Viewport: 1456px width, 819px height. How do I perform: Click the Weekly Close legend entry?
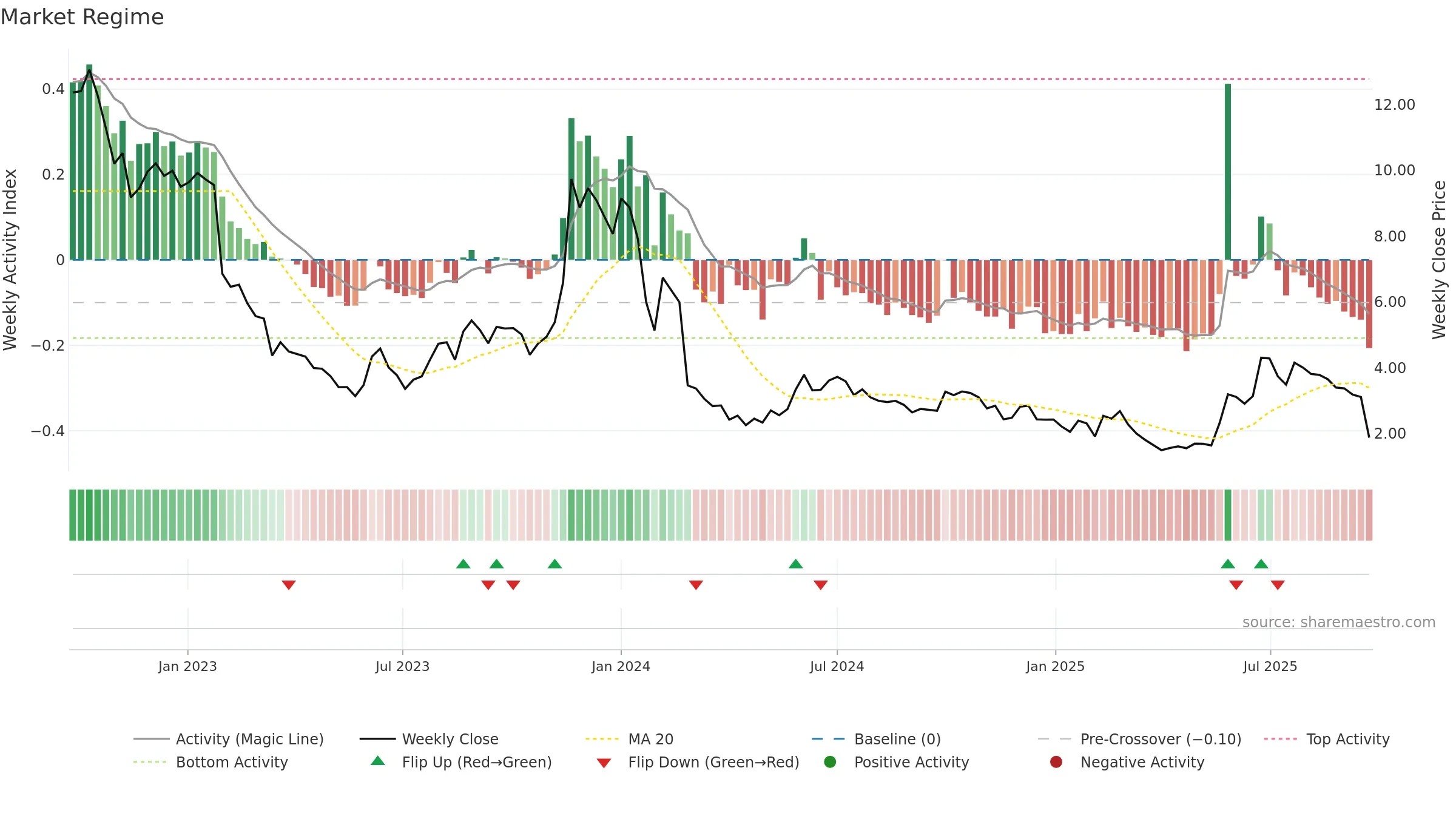click(x=429, y=739)
